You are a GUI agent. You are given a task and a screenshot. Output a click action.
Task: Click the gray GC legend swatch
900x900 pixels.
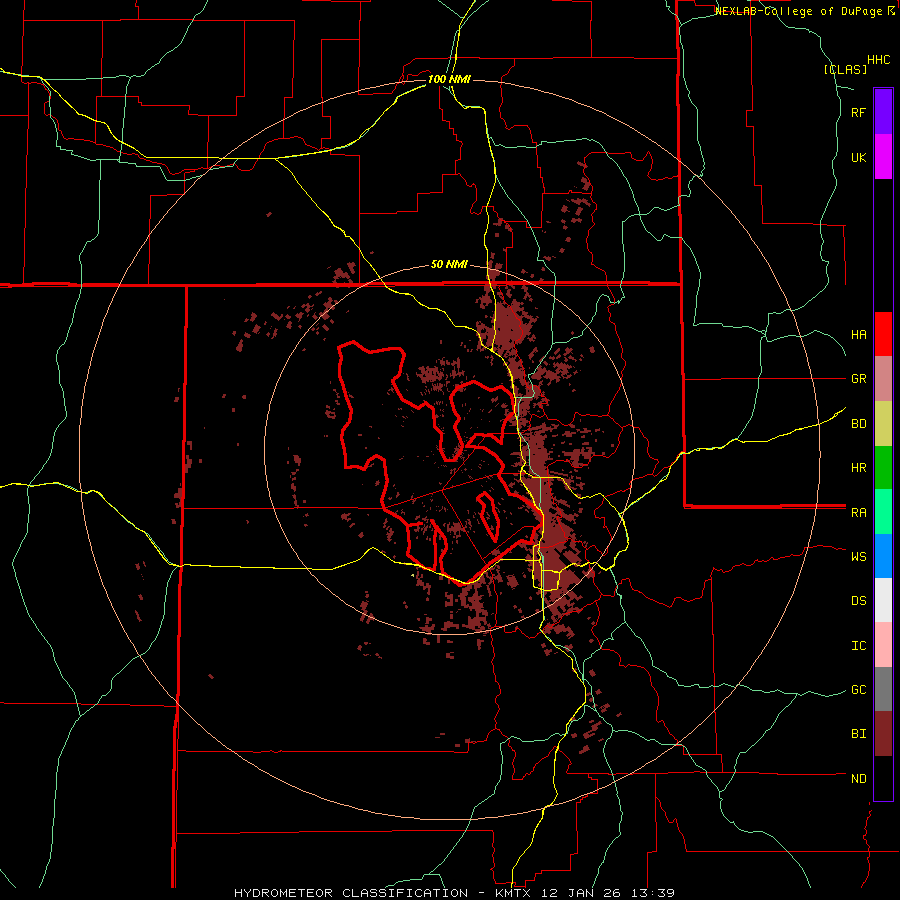tap(883, 689)
